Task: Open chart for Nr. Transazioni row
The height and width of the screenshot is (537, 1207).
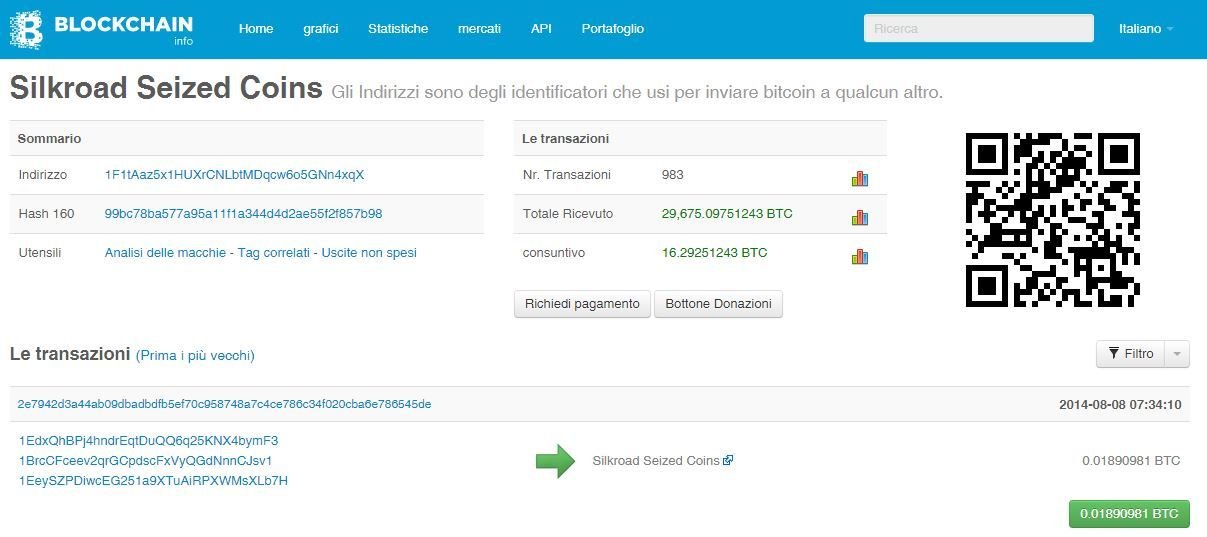Action: (x=859, y=179)
